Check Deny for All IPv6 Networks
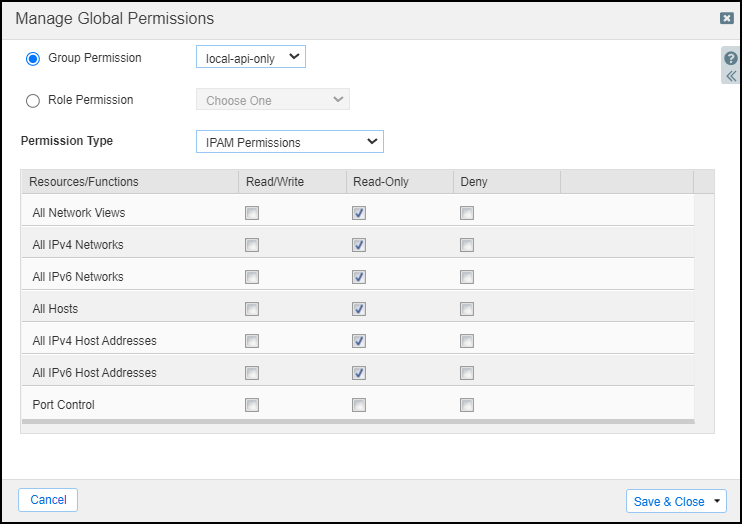The height and width of the screenshot is (524, 742). coord(467,277)
